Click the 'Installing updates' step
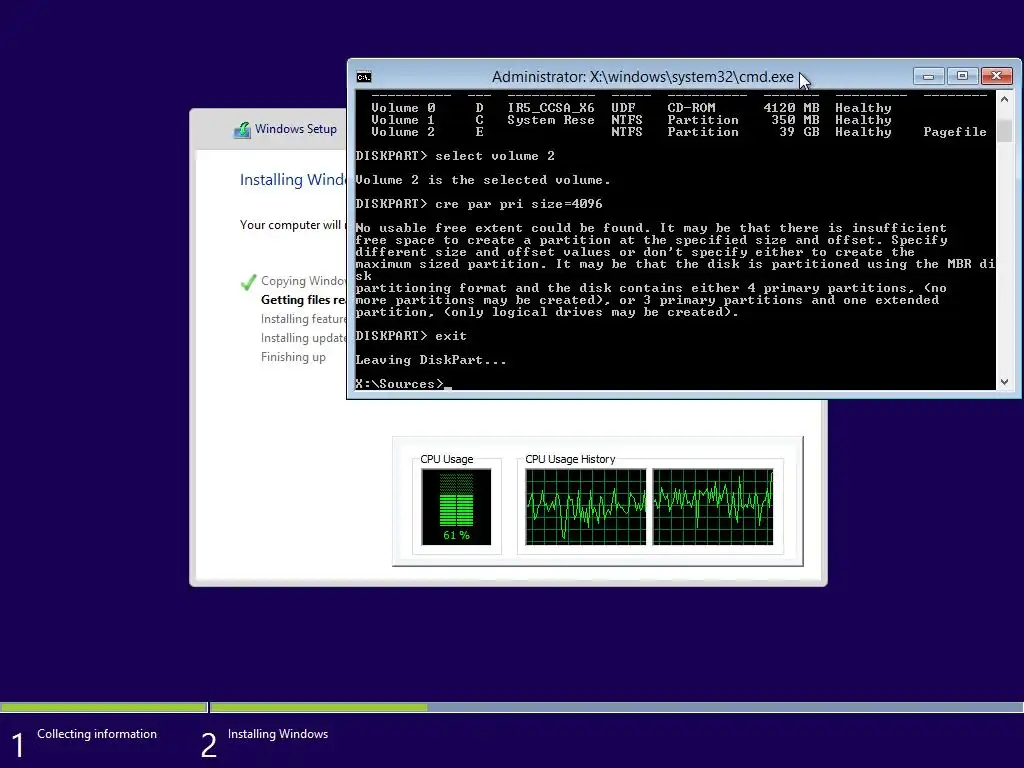The image size is (1024, 768). click(304, 338)
